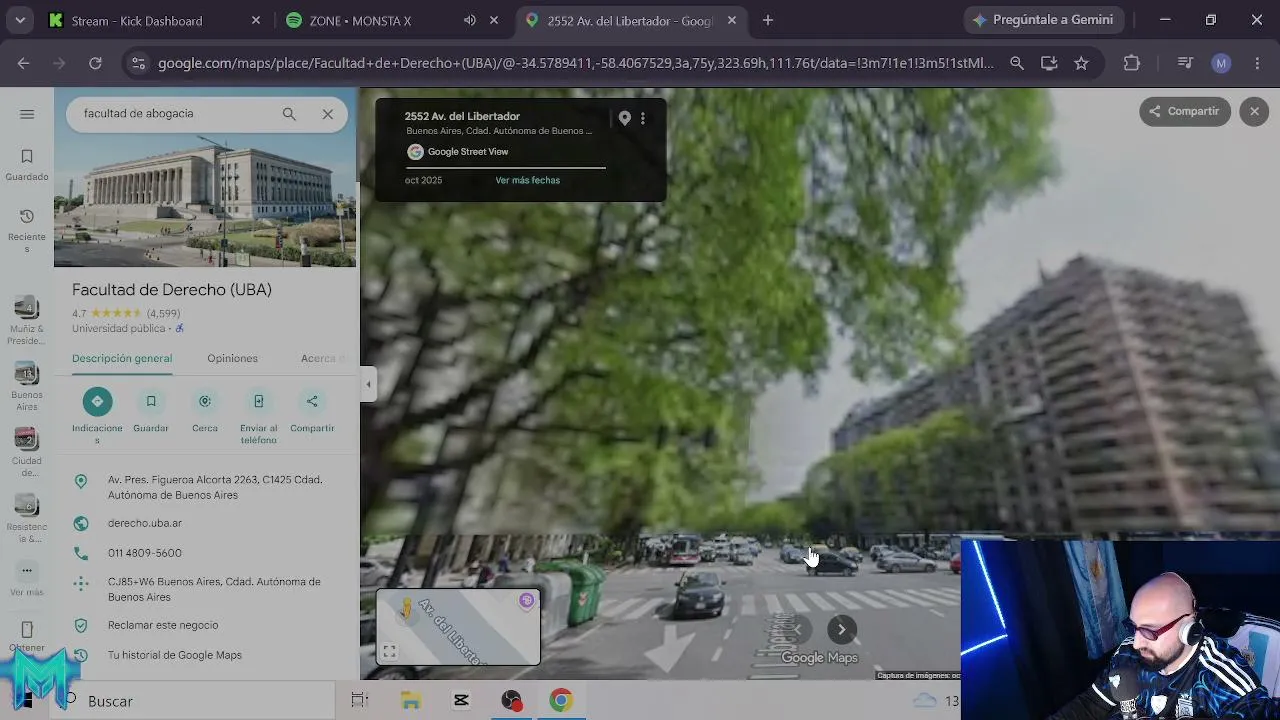Screen dimensions: 1280x720
Task: Go back in Chrome
Action: tap(23, 63)
